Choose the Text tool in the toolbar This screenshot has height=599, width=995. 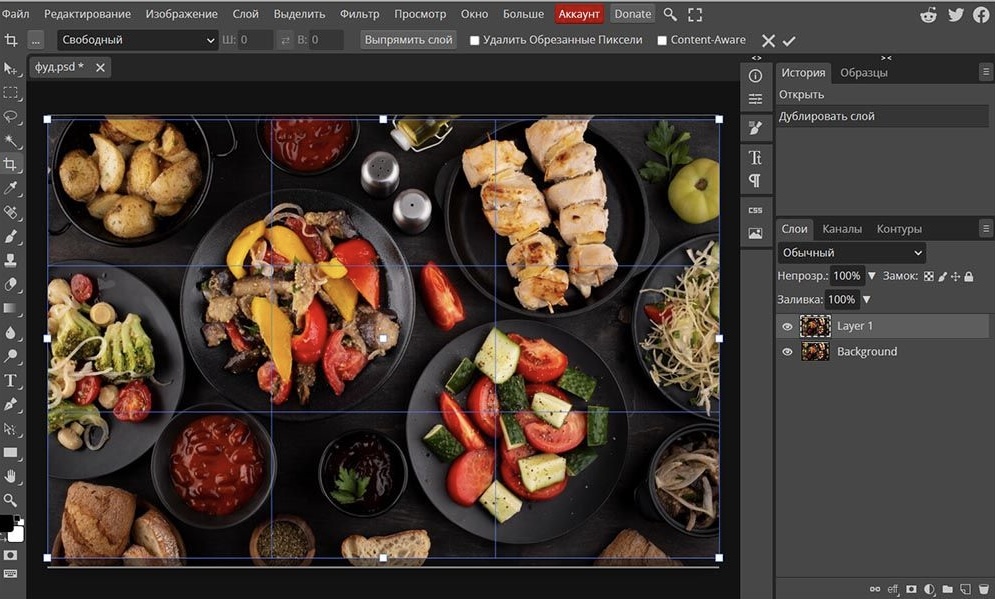tap(11, 380)
